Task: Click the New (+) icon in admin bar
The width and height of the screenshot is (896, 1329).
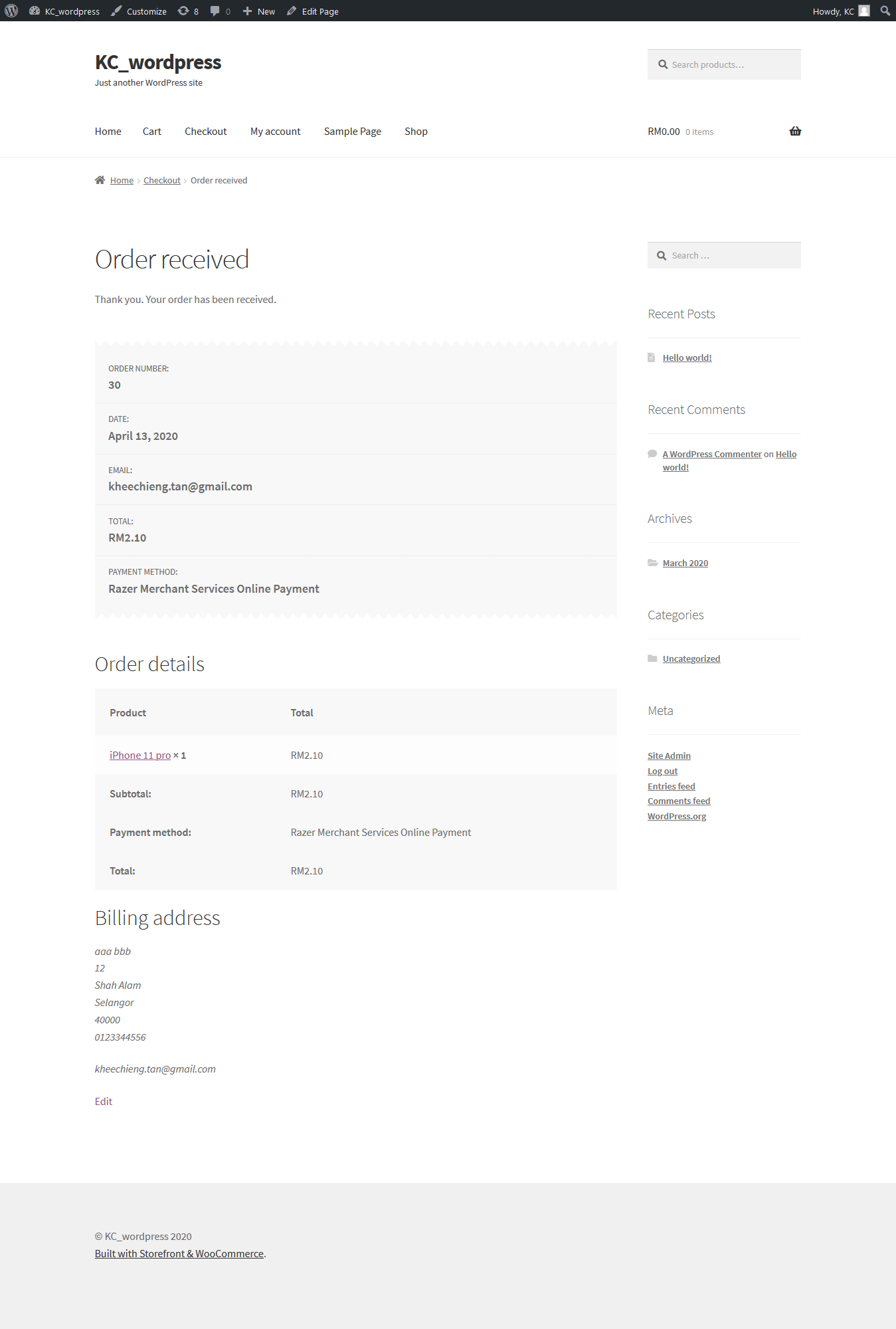Action: pyautogui.click(x=246, y=11)
